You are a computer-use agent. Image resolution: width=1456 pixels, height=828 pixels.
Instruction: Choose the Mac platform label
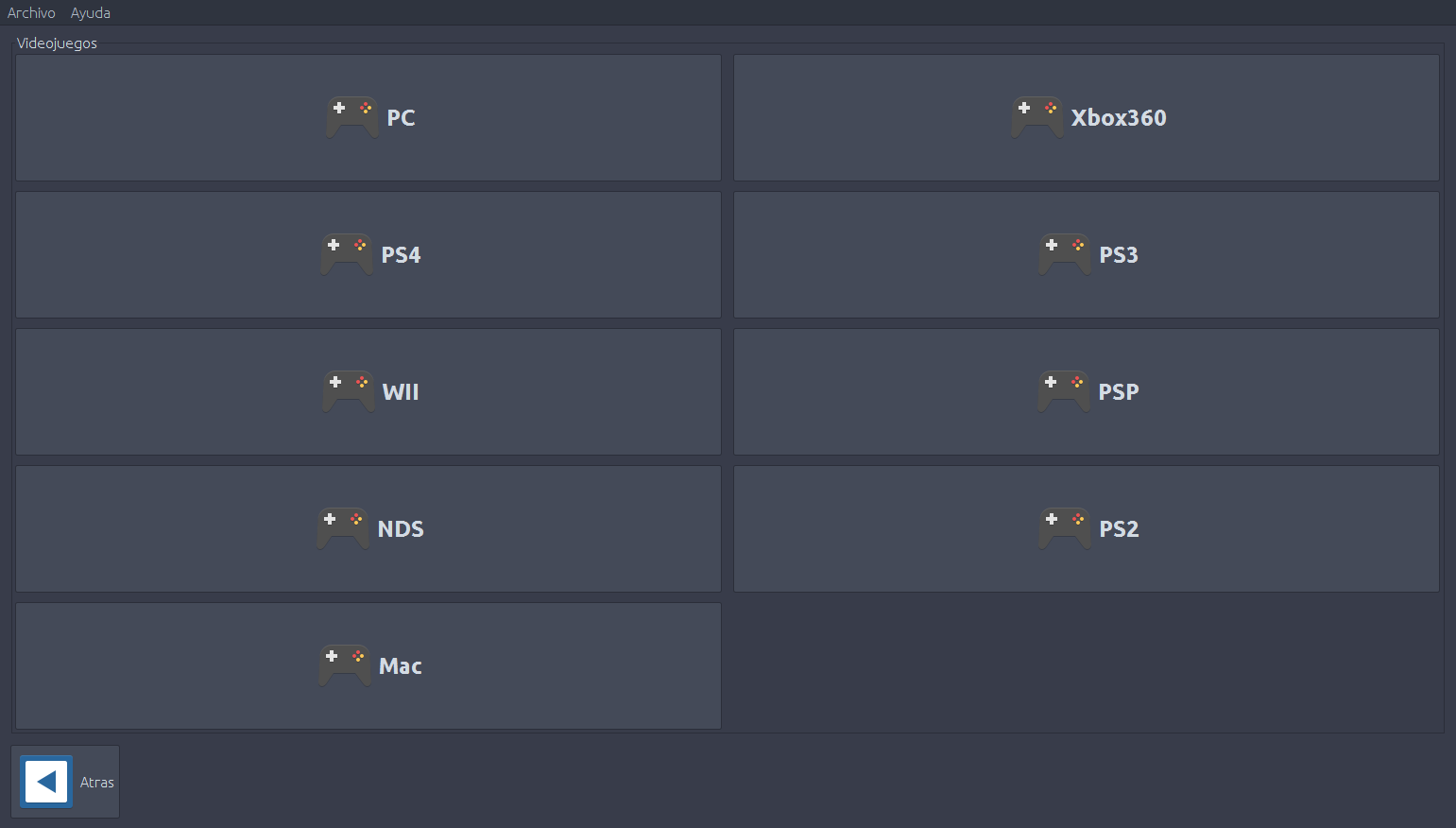click(x=401, y=666)
